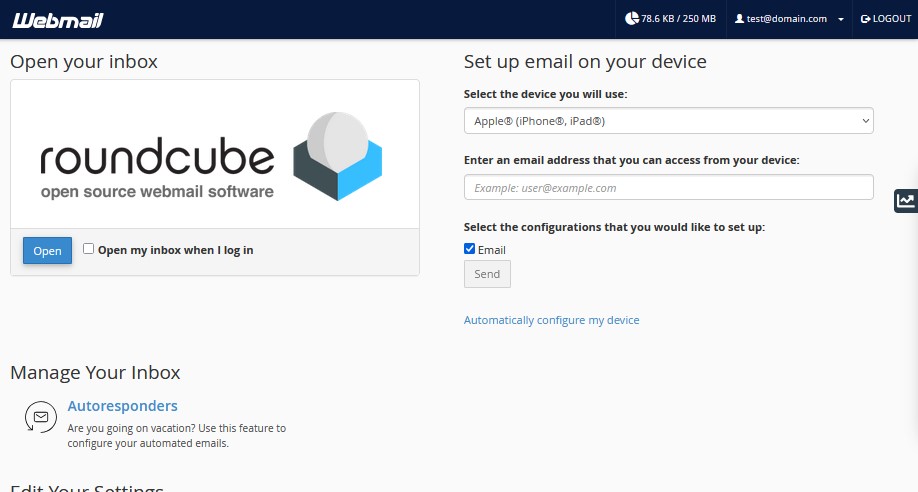Enable 'Open my inbox when I log in'
Screen dimensions: 918x492
click(89, 249)
